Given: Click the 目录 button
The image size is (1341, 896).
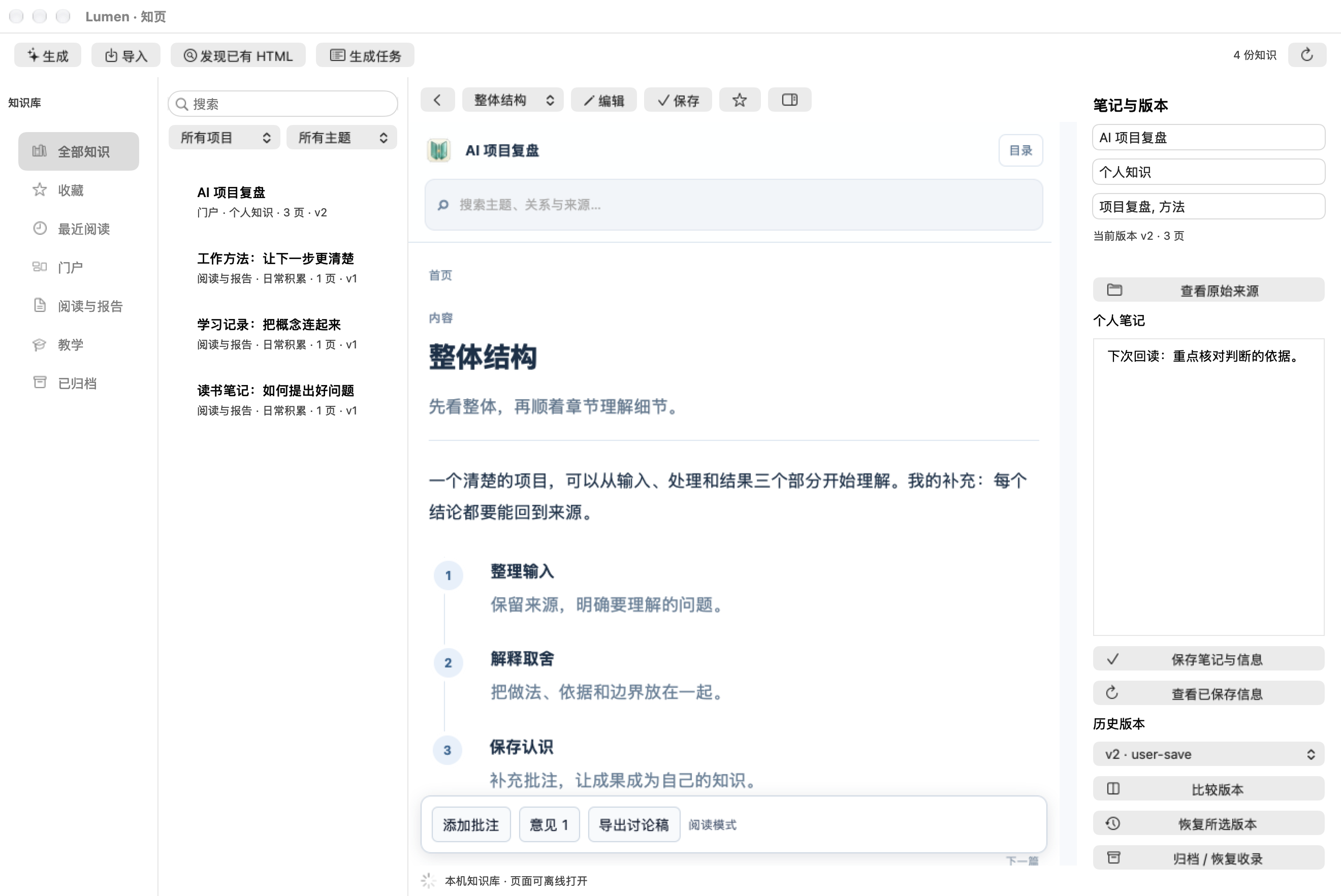Looking at the screenshot, I should (1020, 150).
